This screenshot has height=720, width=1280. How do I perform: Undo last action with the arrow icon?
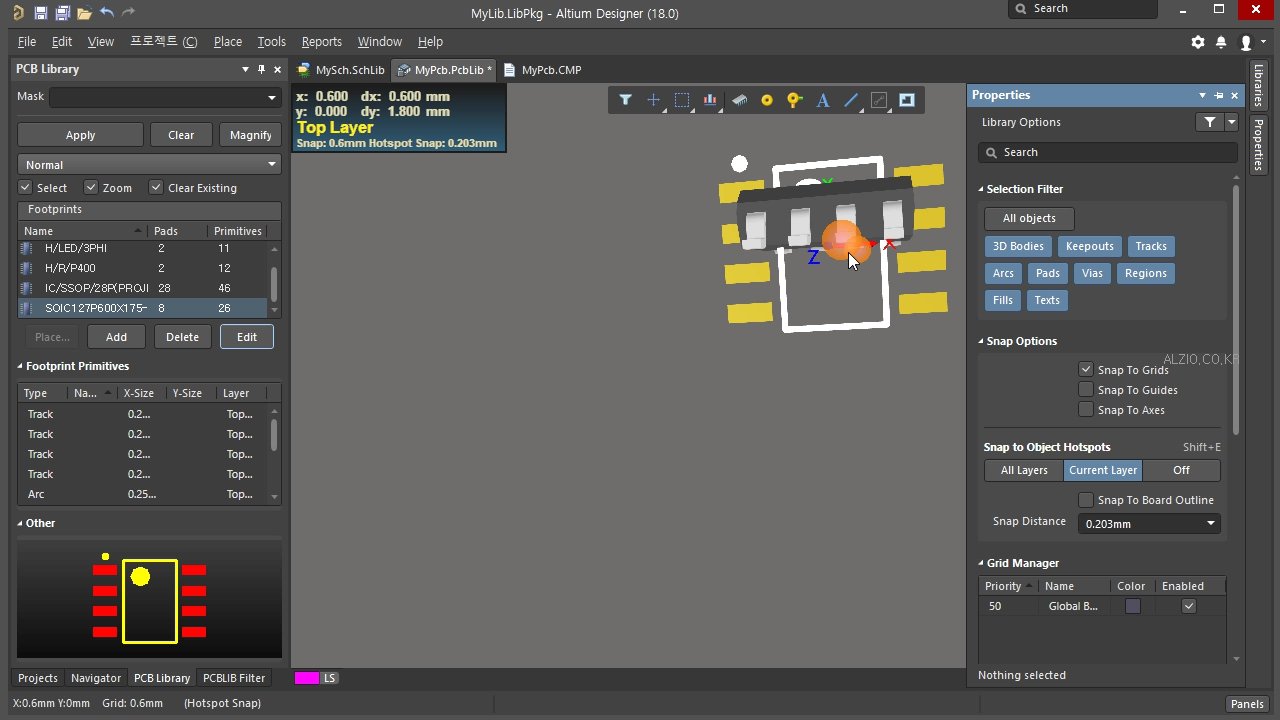[107, 13]
